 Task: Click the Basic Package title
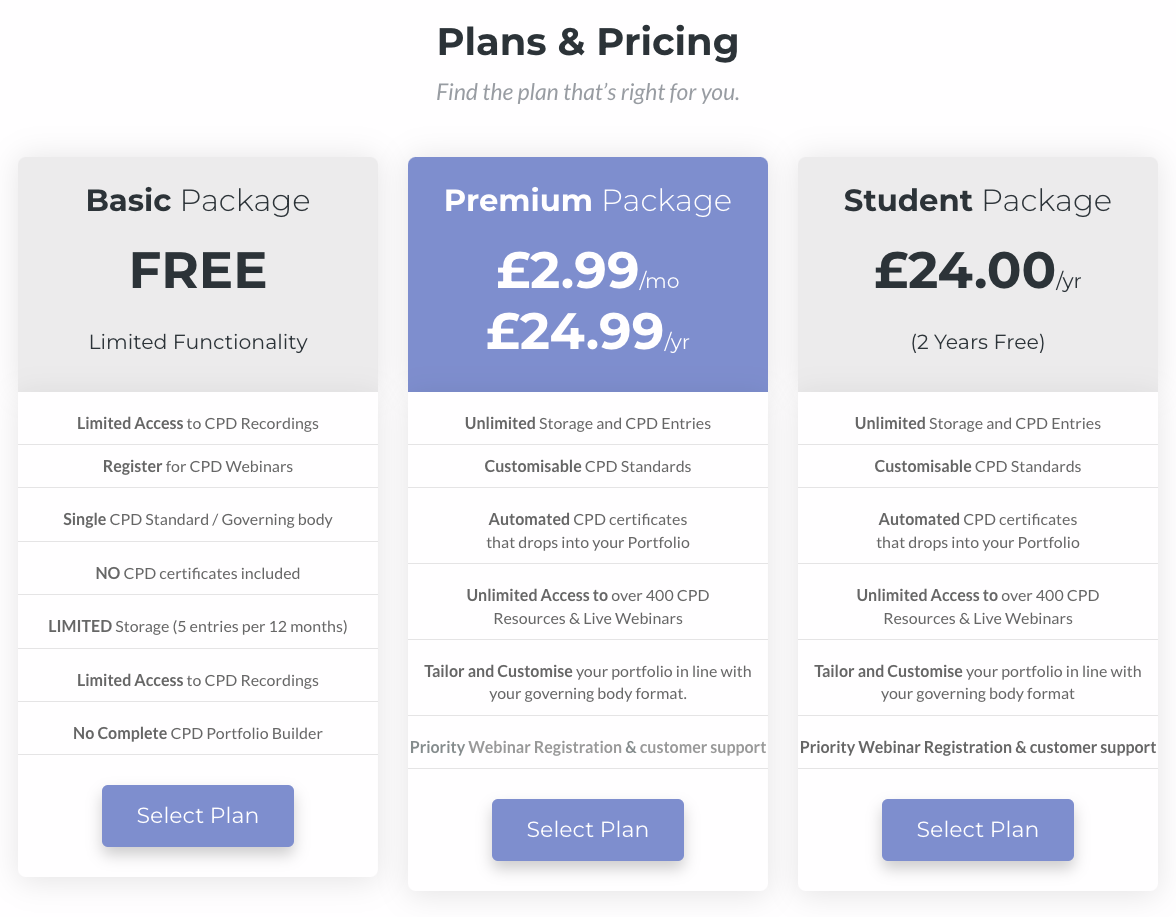coord(198,200)
